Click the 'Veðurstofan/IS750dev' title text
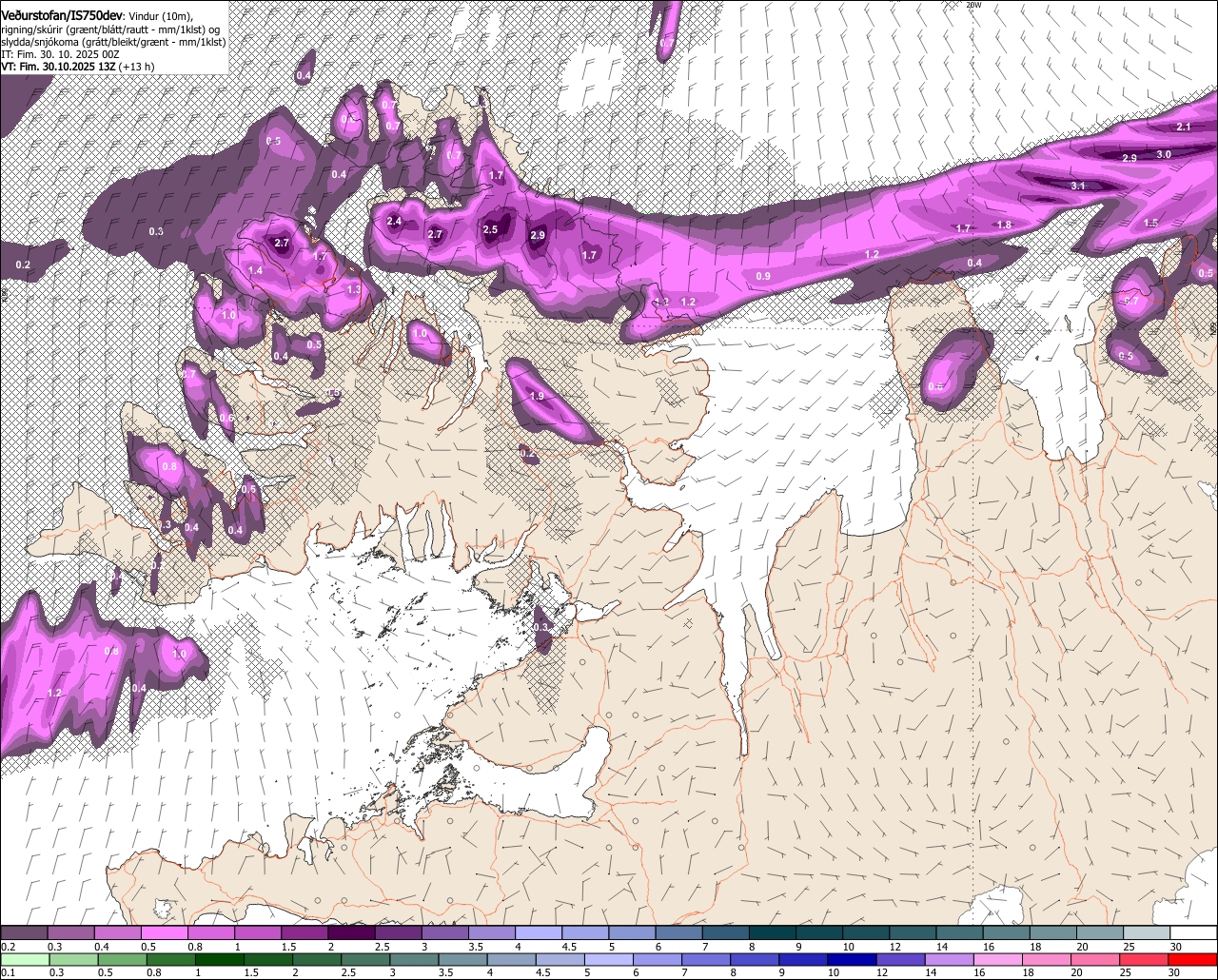This screenshot has height=980, width=1218. [x=61, y=16]
